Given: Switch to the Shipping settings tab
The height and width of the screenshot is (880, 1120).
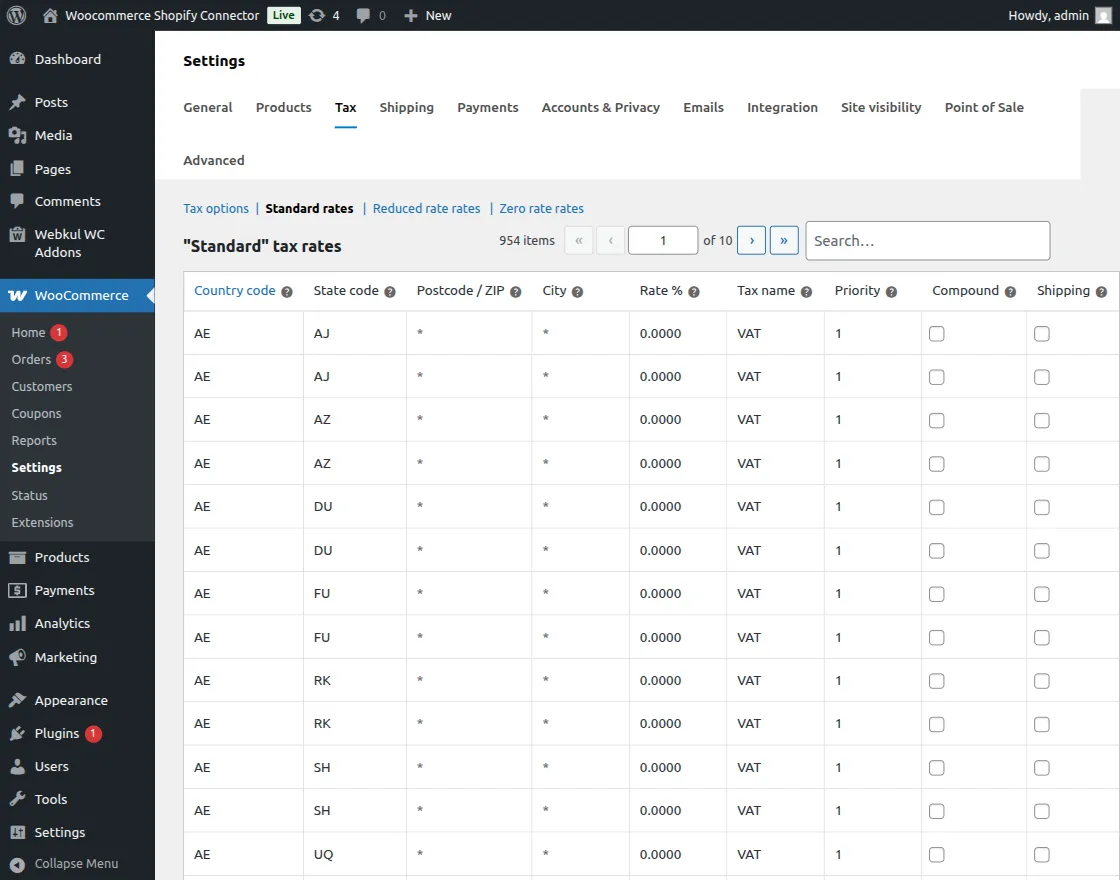Looking at the screenshot, I should point(406,107).
